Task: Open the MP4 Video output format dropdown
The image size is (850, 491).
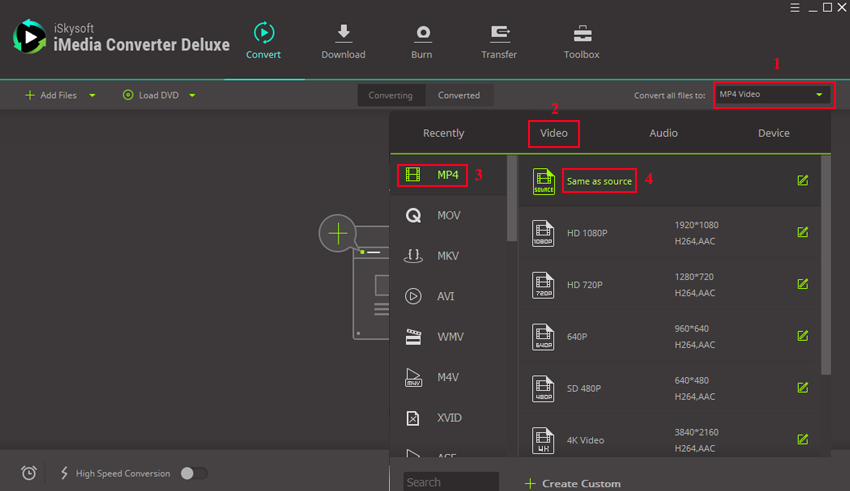Action: pyautogui.click(x=772, y=95)
